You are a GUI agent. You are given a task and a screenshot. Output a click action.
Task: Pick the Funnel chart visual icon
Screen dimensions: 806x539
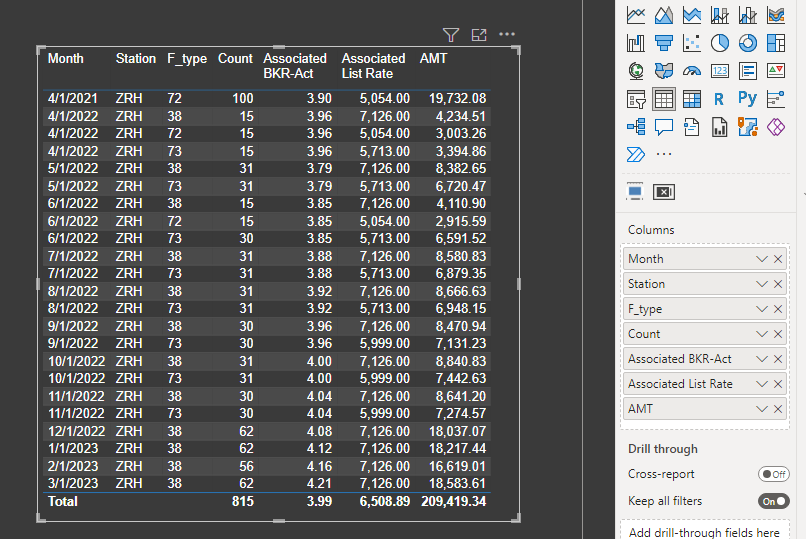pyautogui.click(x=663, y=43)
